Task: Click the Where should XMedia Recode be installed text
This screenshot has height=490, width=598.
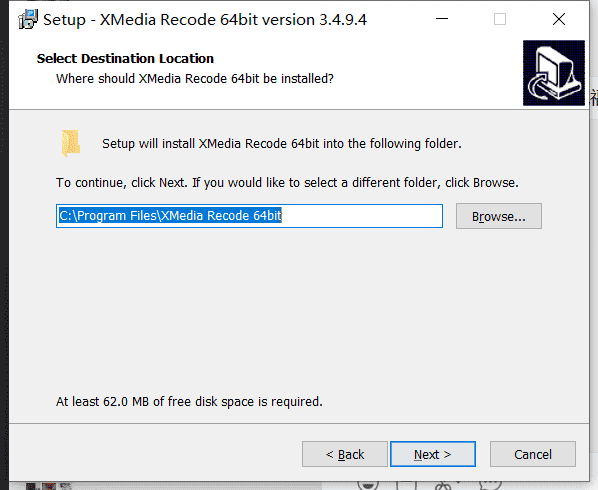Action: click(195, 79)
